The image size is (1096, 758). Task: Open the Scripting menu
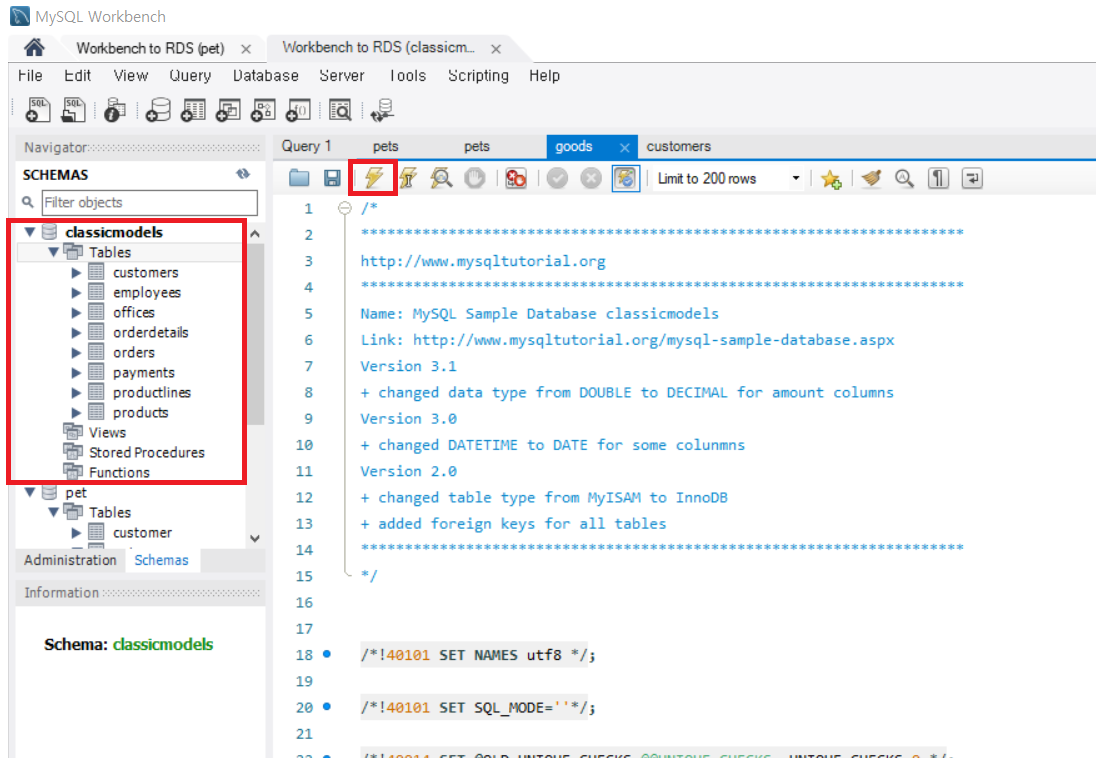coord(478,76)
